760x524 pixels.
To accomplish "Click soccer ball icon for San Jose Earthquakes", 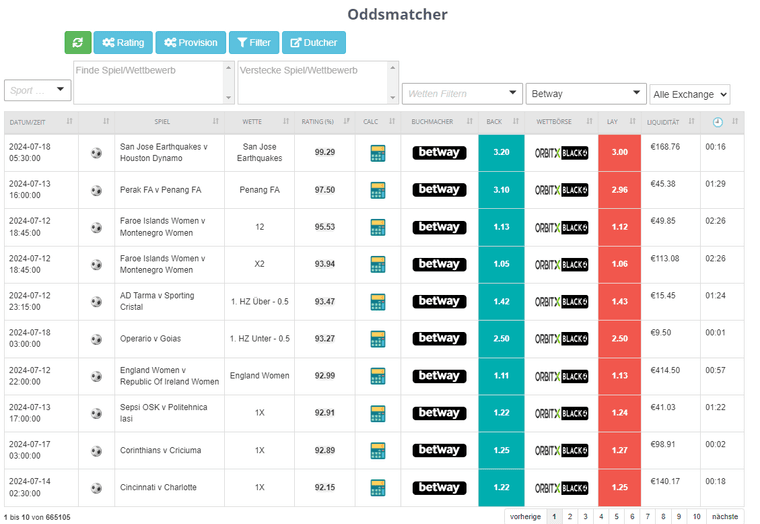I will pos(96,153).
